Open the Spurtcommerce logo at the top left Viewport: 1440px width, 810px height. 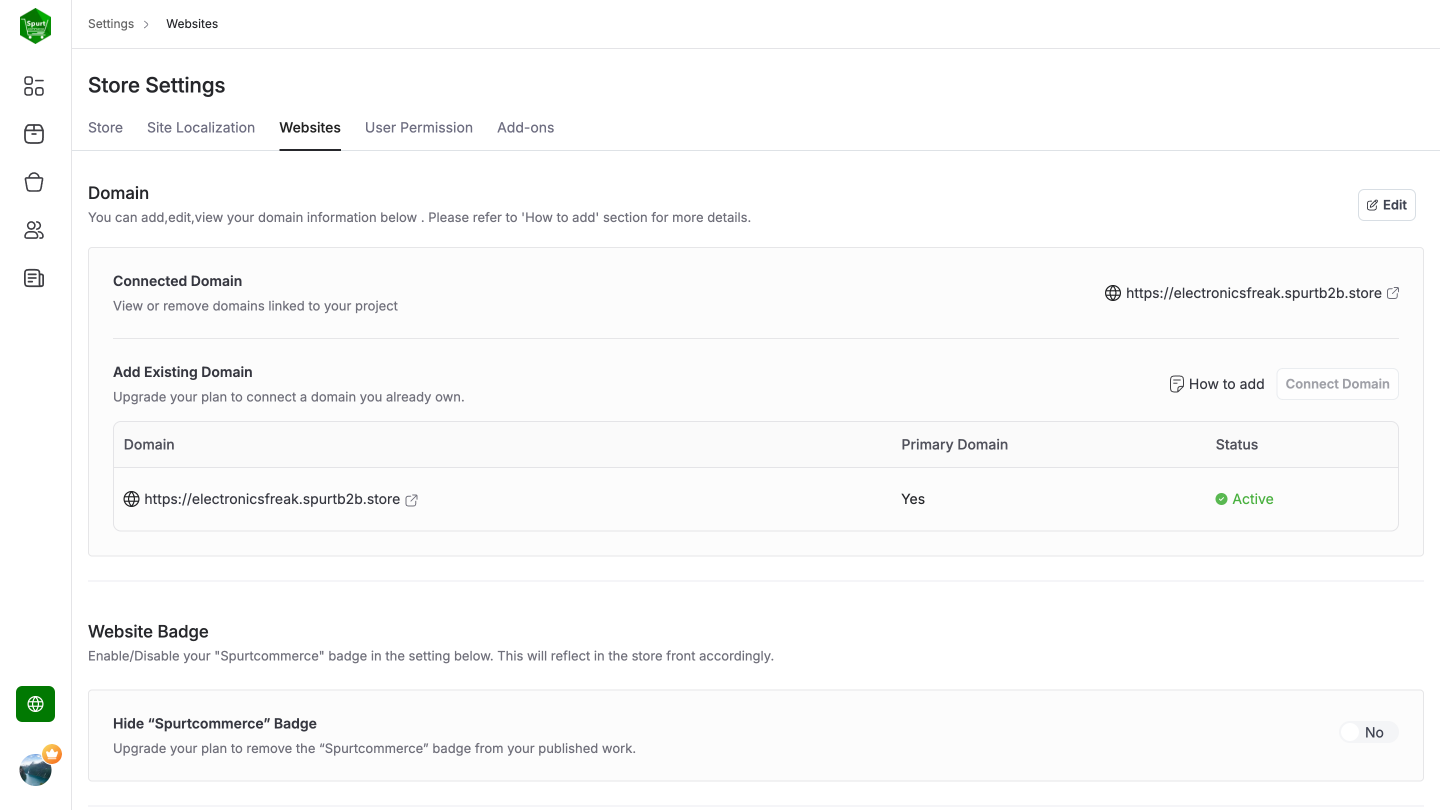click(35, 25)
